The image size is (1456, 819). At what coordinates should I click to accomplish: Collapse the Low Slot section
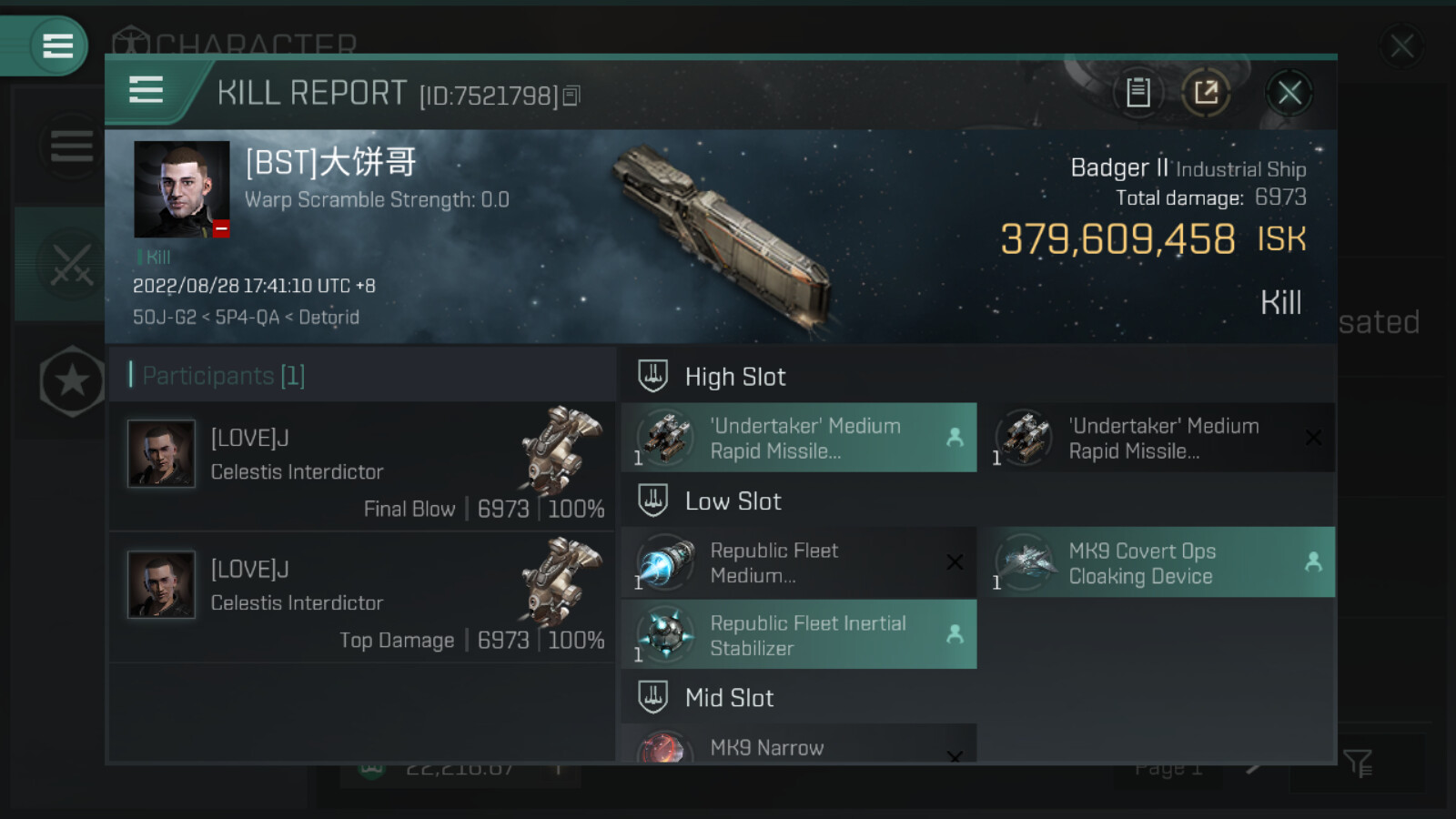point(653,500)
